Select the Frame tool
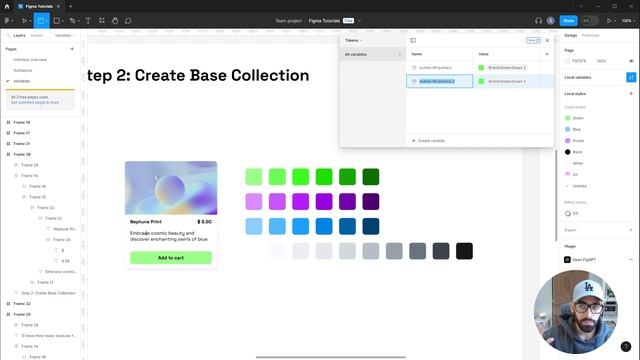Screen dimensions: 640x360 pos(41,21)
